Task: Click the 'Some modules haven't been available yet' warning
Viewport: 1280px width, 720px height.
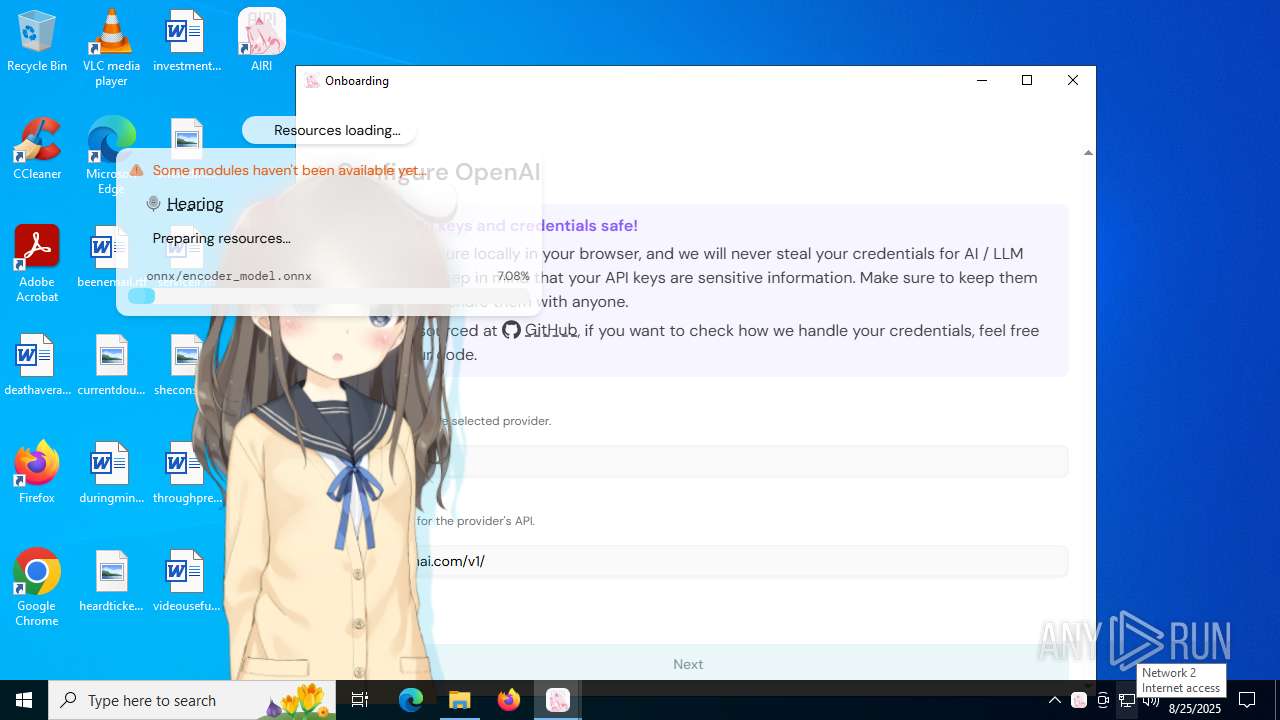Action: (x=279, y=170)
